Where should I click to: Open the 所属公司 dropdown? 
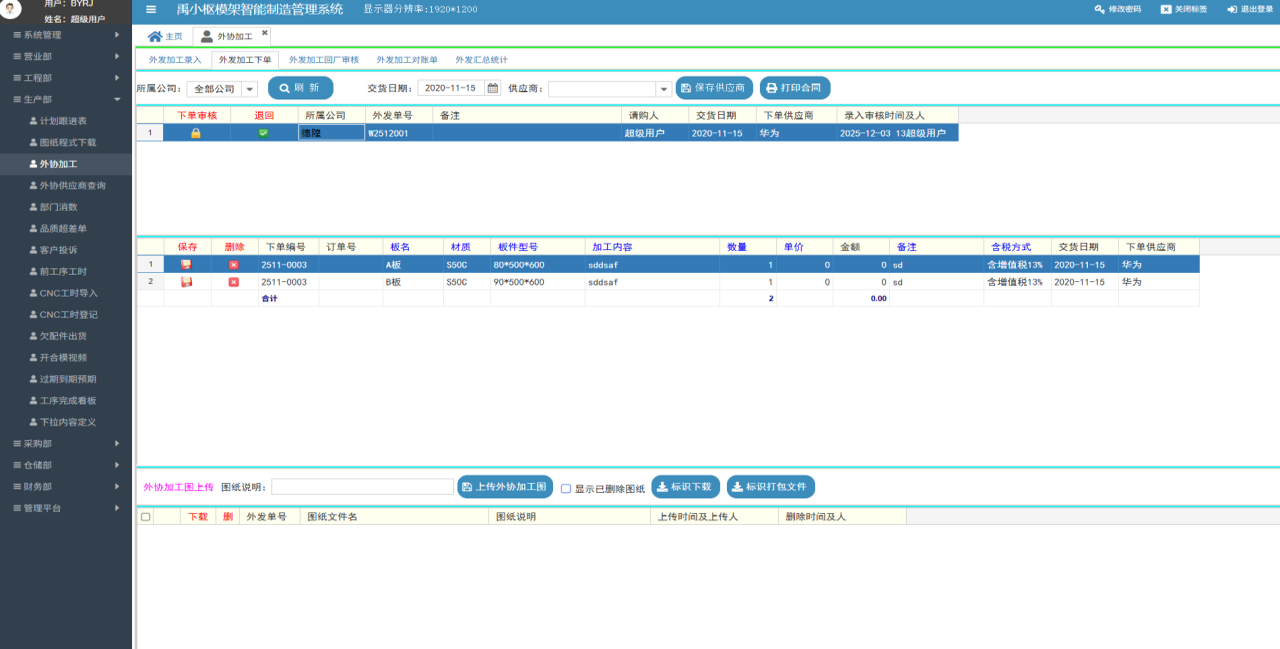250,89
